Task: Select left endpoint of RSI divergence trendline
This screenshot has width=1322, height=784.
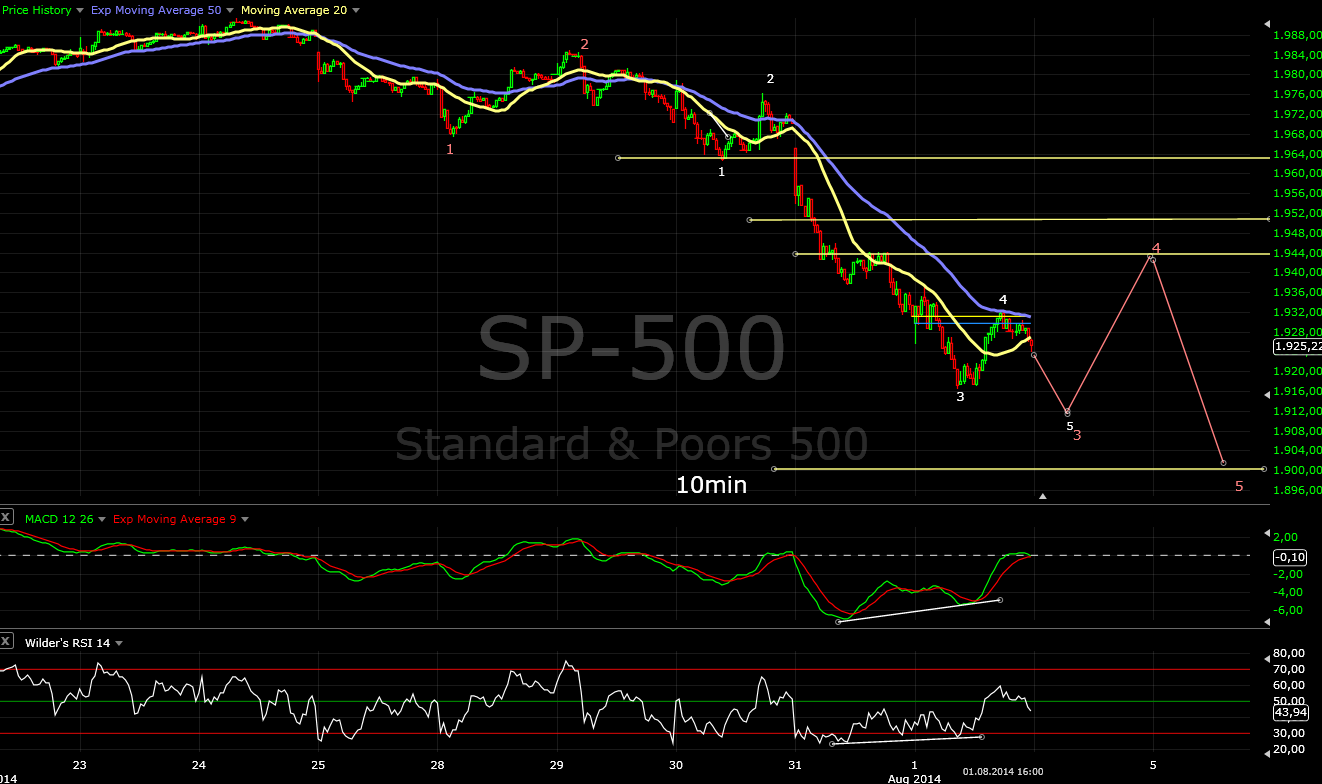Action: [x=831, y=744]
